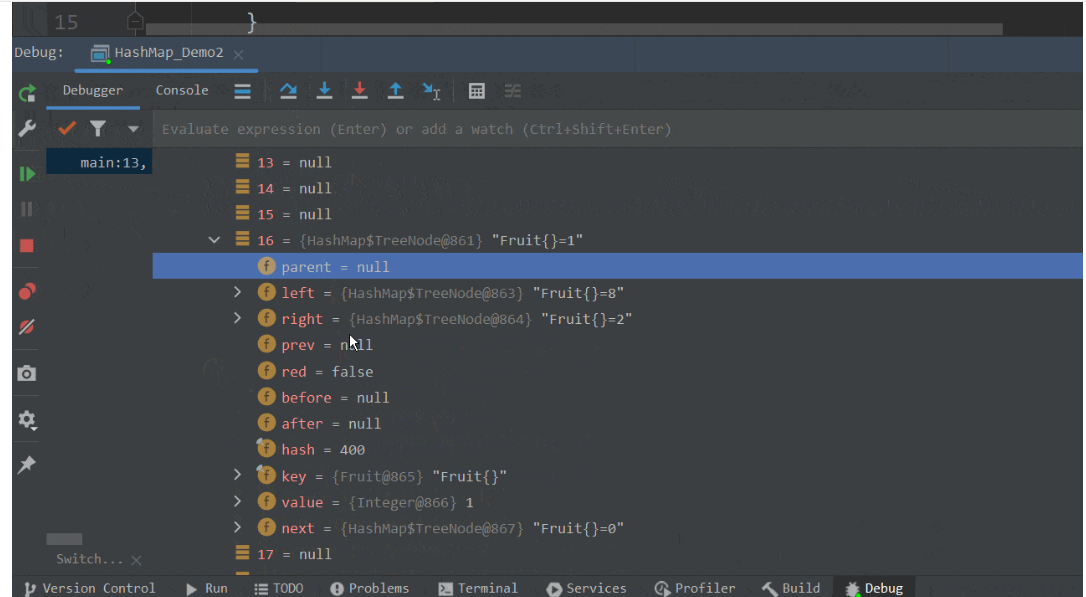Click the editor horizontal scrollbar
Viewport: 1086px width, 597px height.
pos(574,29)
